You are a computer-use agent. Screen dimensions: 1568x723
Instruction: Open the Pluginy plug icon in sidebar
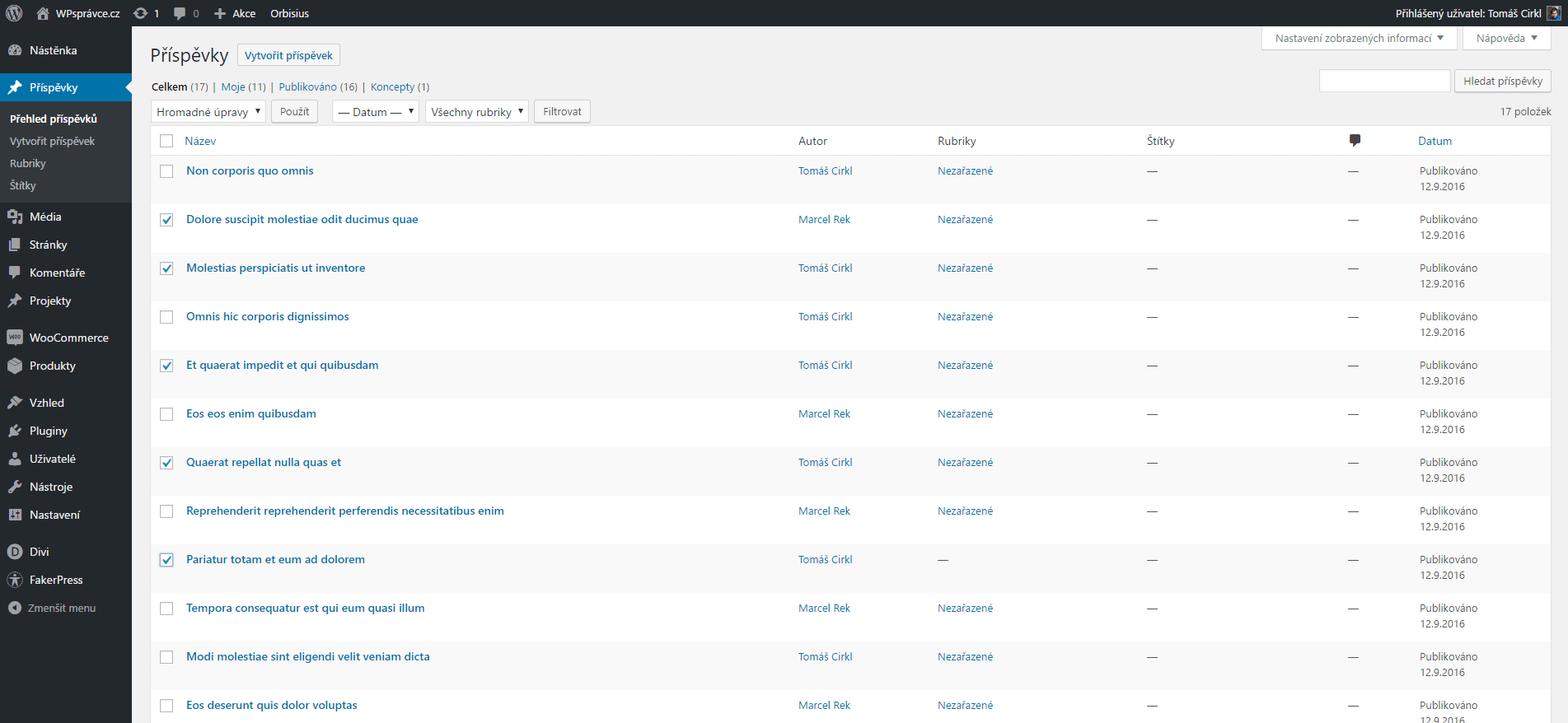point(15,431)
